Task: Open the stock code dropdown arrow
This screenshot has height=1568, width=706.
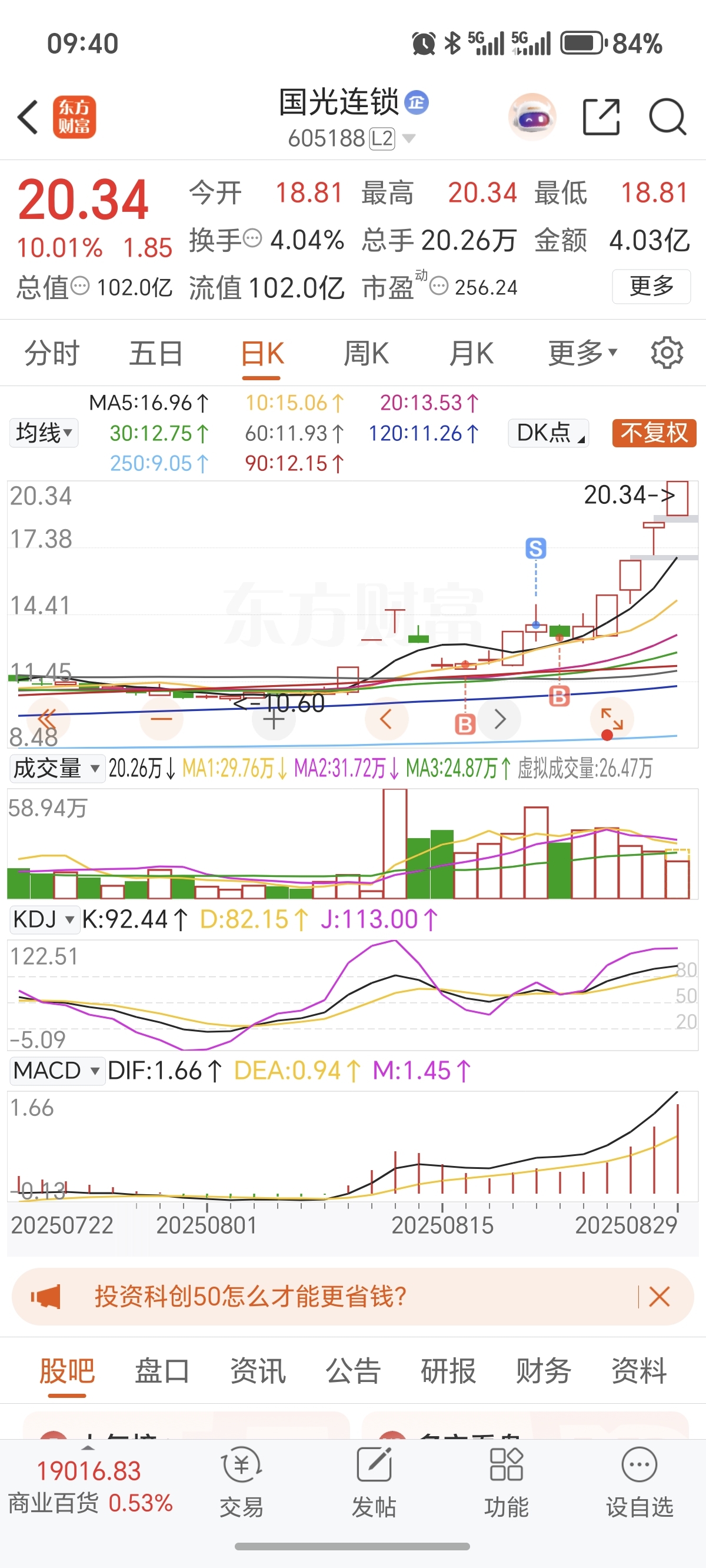Action: tap(409, 139)
